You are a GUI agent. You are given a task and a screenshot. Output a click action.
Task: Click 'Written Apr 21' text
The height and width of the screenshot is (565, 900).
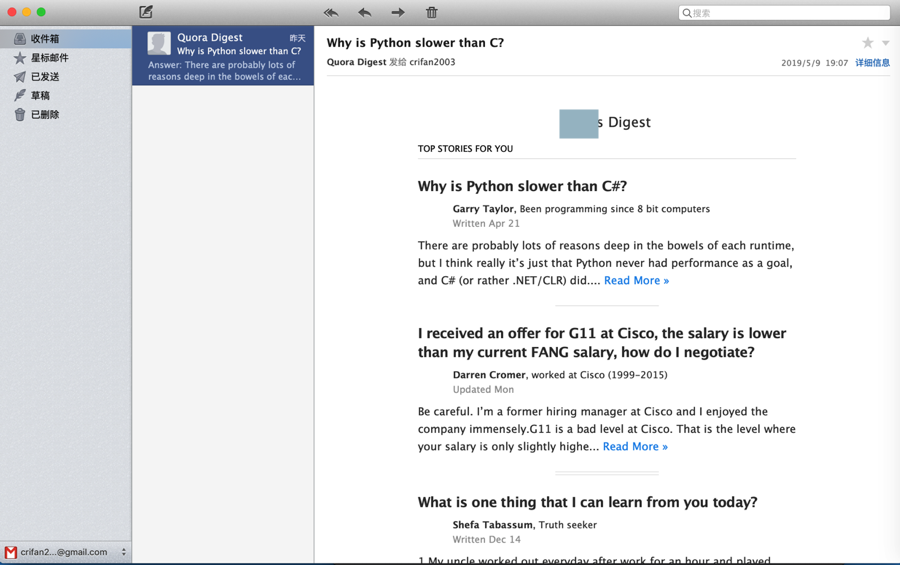486,223
